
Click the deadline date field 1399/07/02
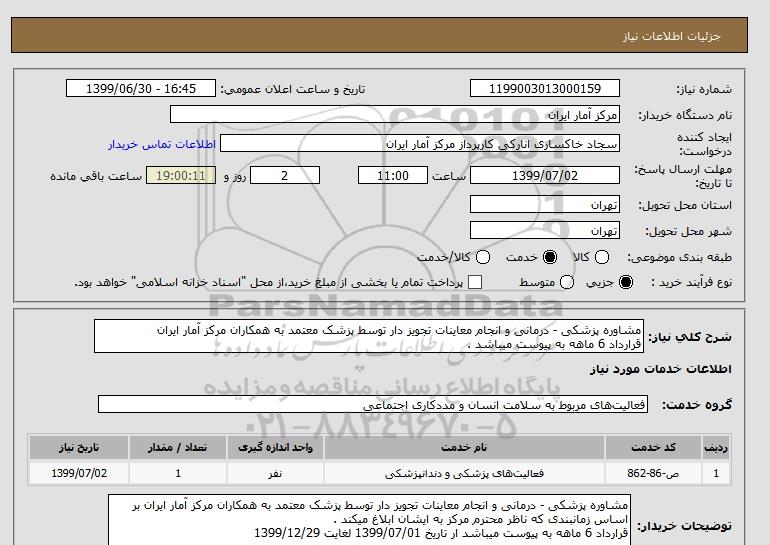pos(545,175)
